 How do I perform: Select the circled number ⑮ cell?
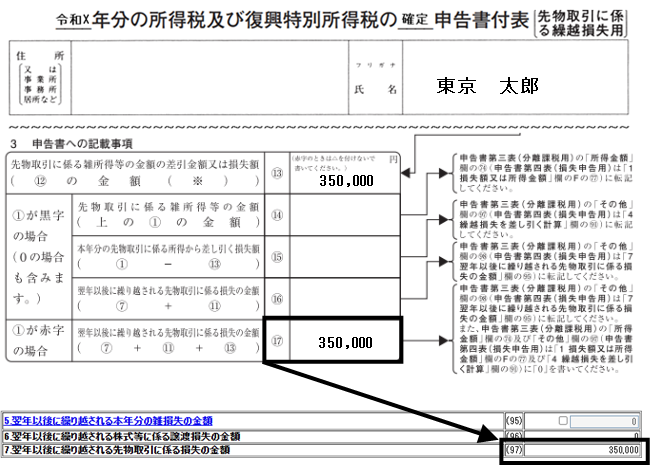277,257
